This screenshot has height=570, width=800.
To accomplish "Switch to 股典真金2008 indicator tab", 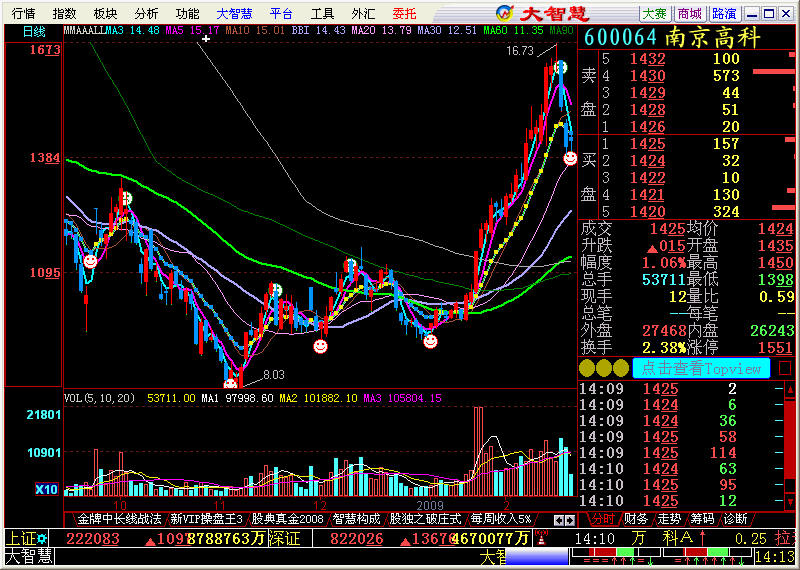I will [287, 519].
